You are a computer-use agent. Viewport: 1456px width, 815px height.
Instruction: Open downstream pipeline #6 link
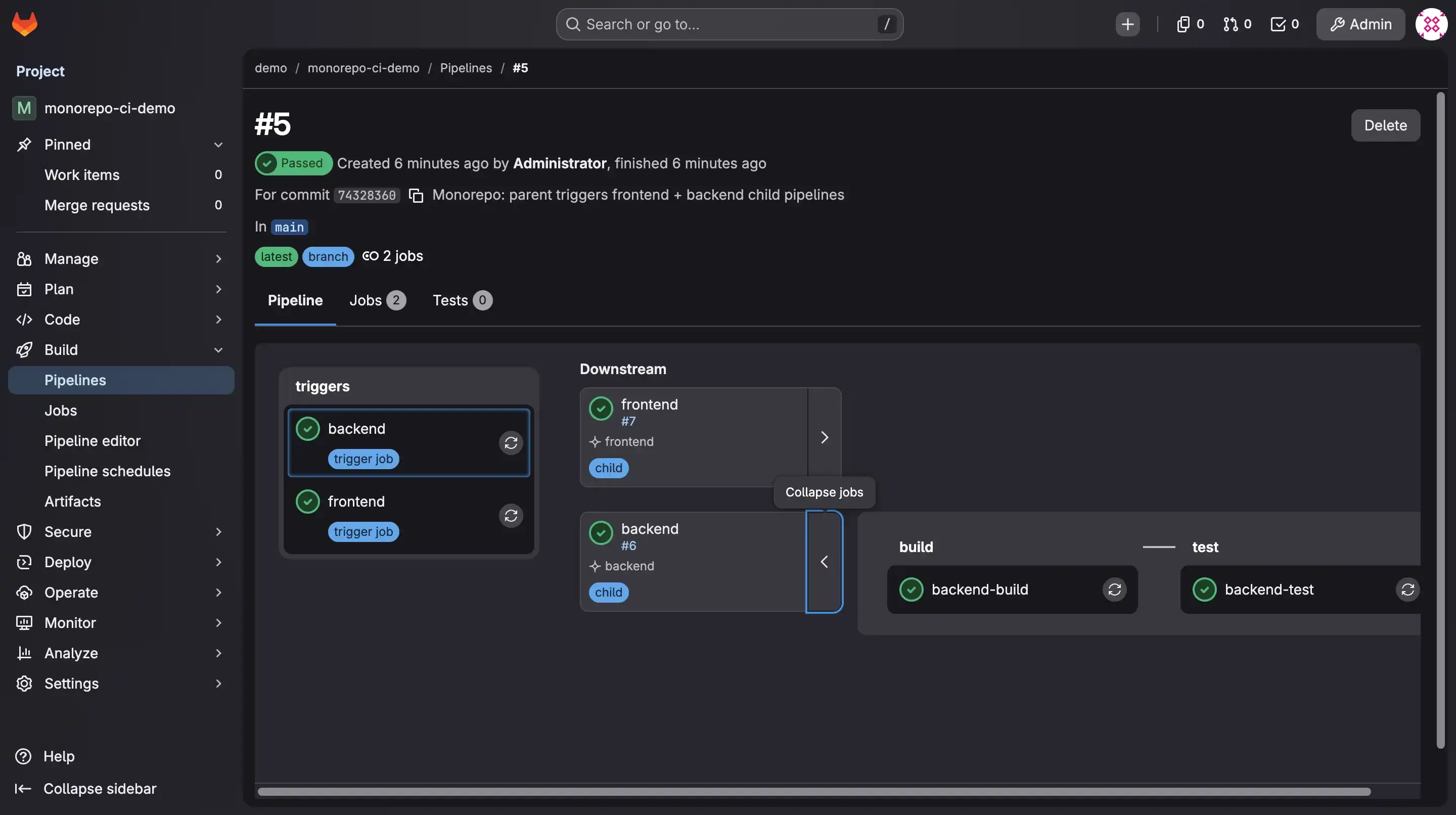pyautogui.click(x=628, y=546)
